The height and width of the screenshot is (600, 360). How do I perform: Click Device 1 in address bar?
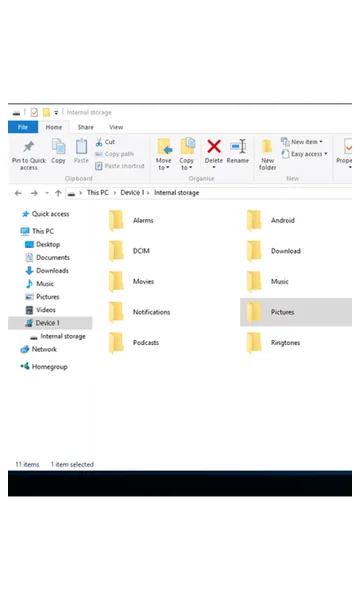[x=132, y=192]
